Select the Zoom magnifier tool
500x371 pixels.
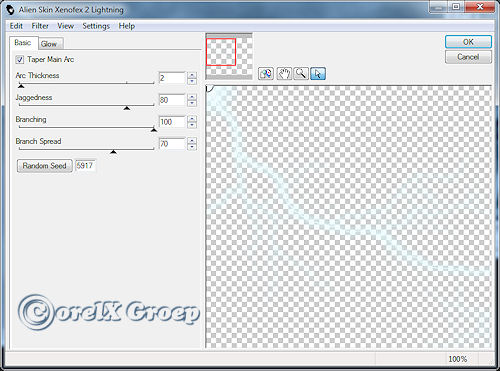coord(301,73)
